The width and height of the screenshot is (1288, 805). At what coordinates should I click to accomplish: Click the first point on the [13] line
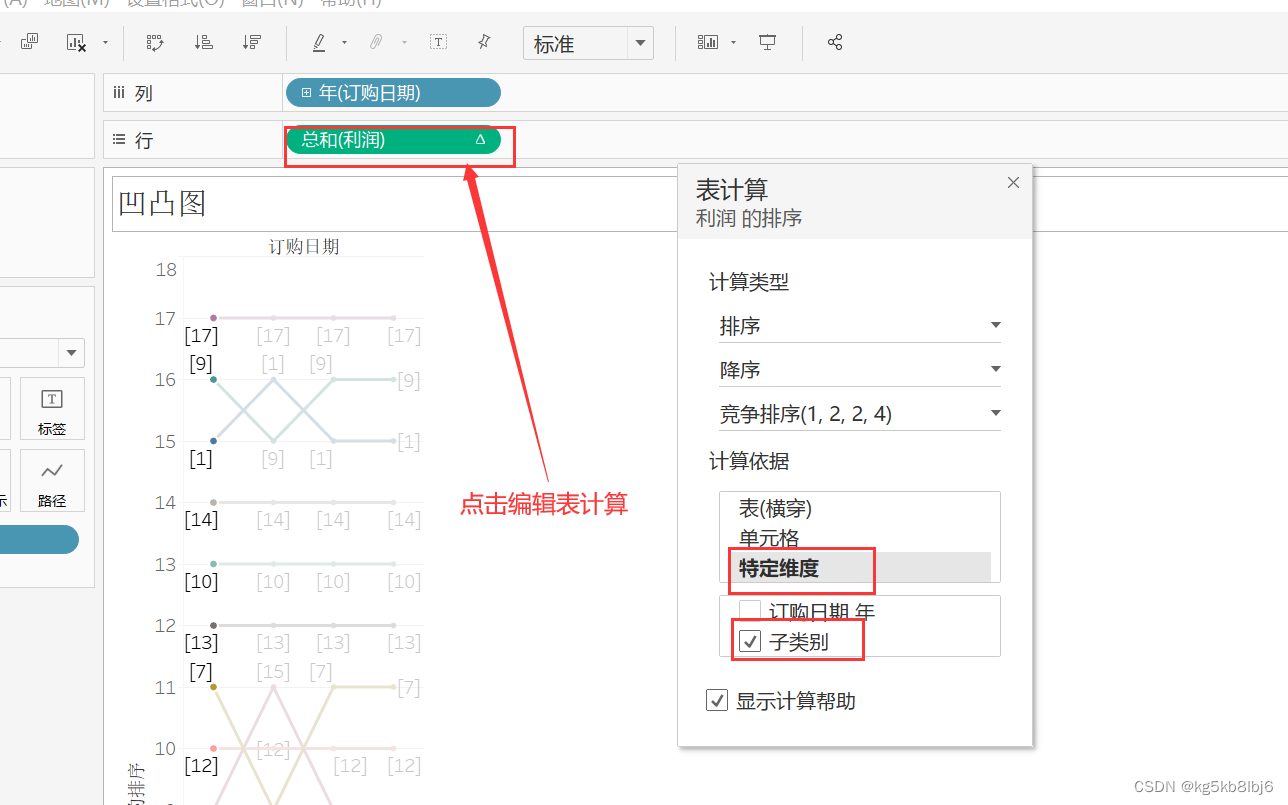coord(213,625)
